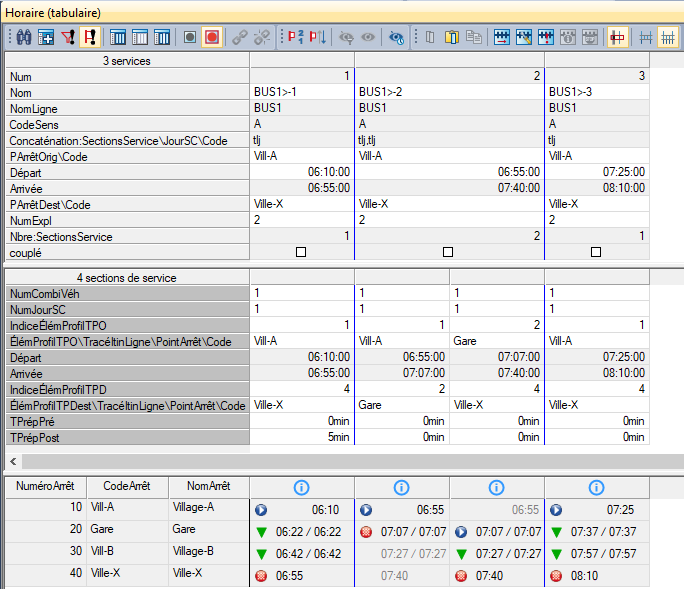The image size is (684, 589).
Task: Open info icon above the 07:25 column
Action: [596, 487]
